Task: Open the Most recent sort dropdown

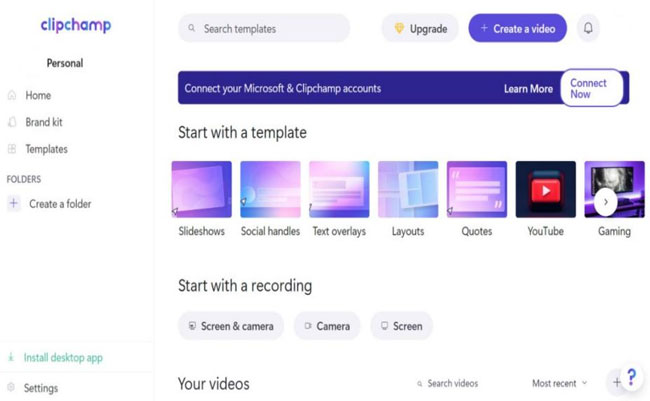Action: (560, 383)
